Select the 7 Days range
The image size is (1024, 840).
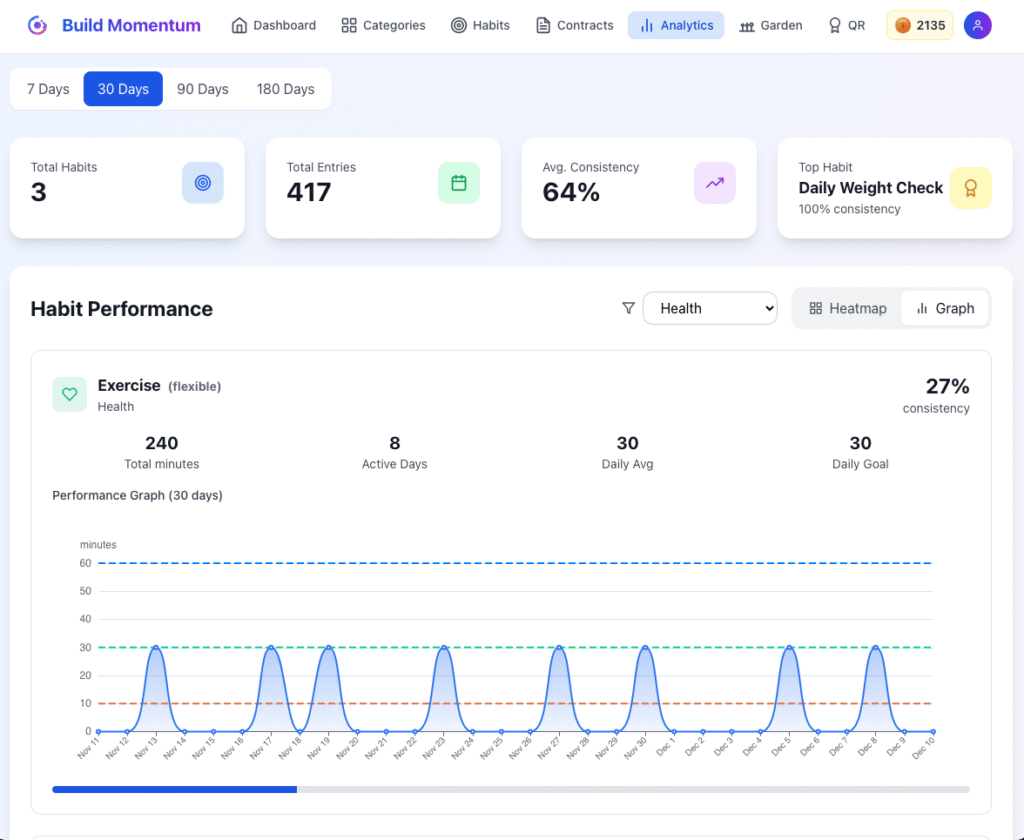click(47, 89)
